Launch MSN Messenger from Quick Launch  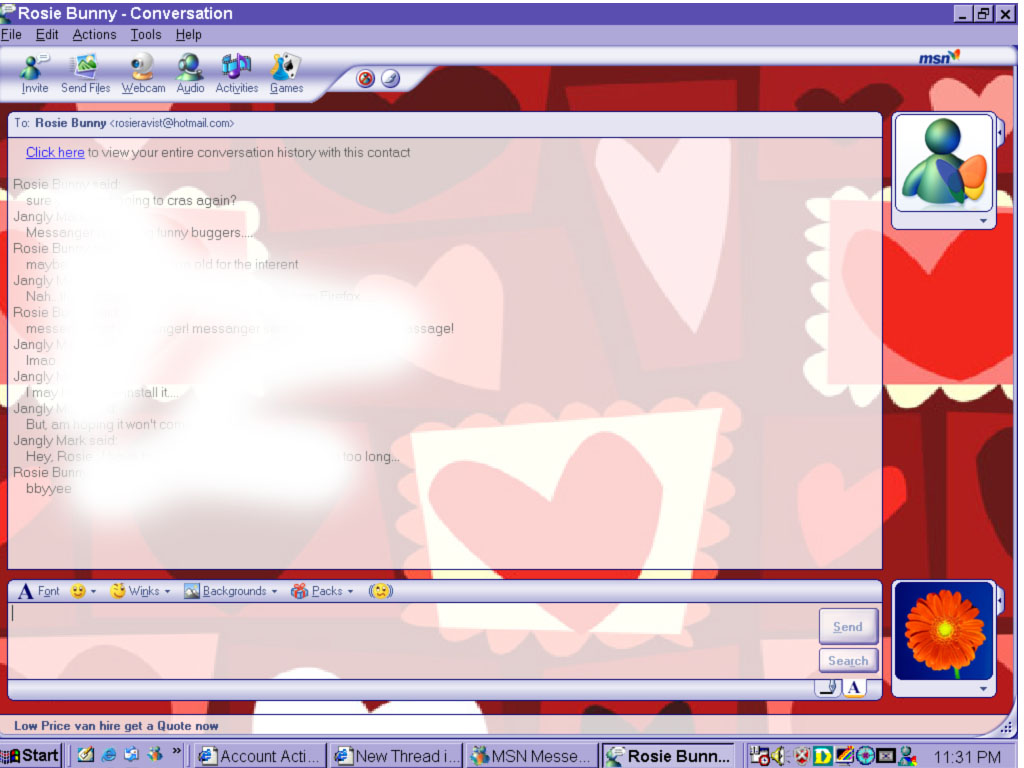(155, 755)
